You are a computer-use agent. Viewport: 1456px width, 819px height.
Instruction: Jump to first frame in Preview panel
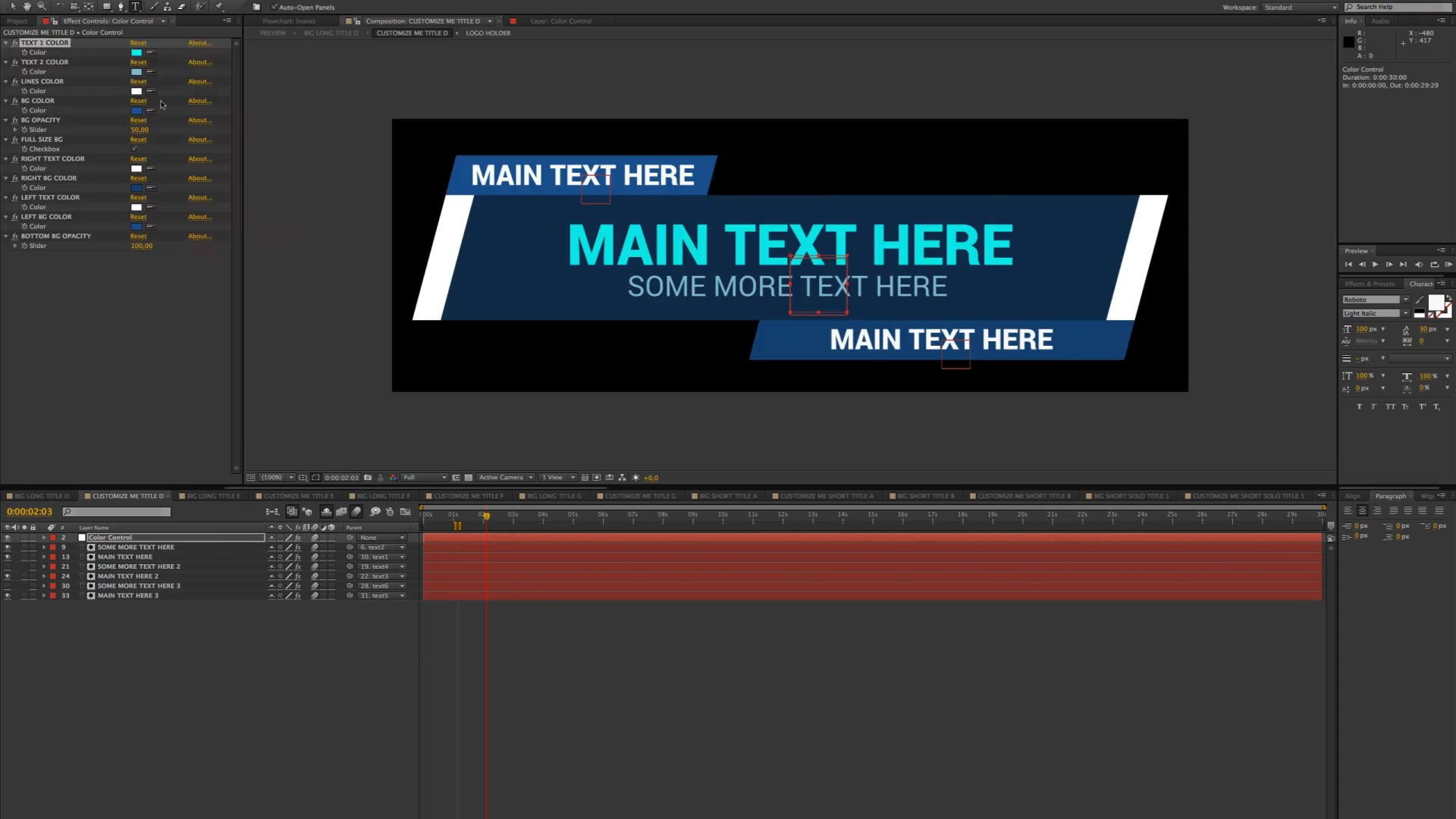1348,264
